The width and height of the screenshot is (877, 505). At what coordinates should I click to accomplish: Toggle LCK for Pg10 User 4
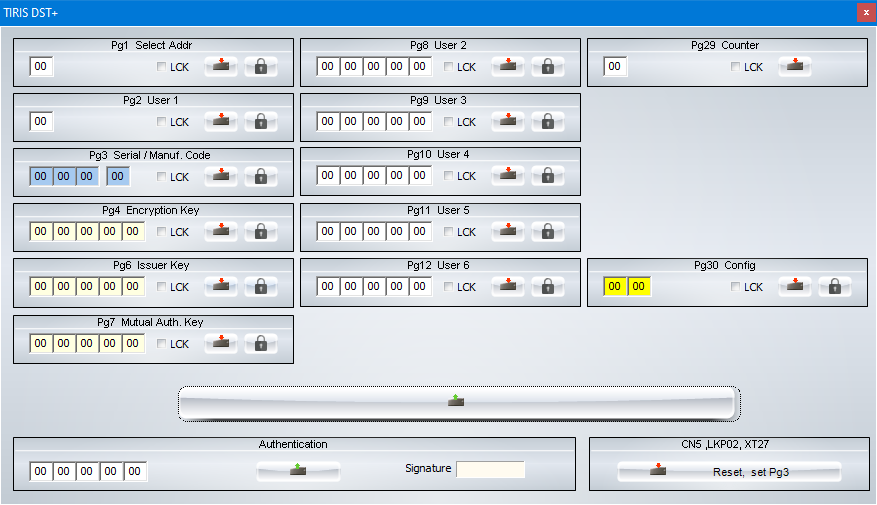tap(448, 176)
